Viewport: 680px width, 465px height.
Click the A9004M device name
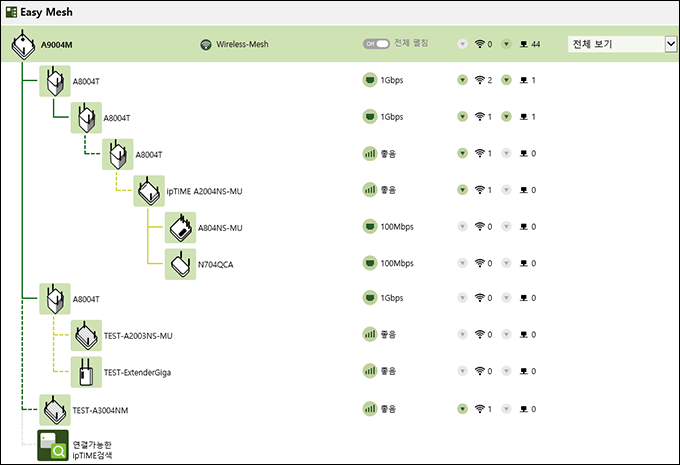click(56, 45)
